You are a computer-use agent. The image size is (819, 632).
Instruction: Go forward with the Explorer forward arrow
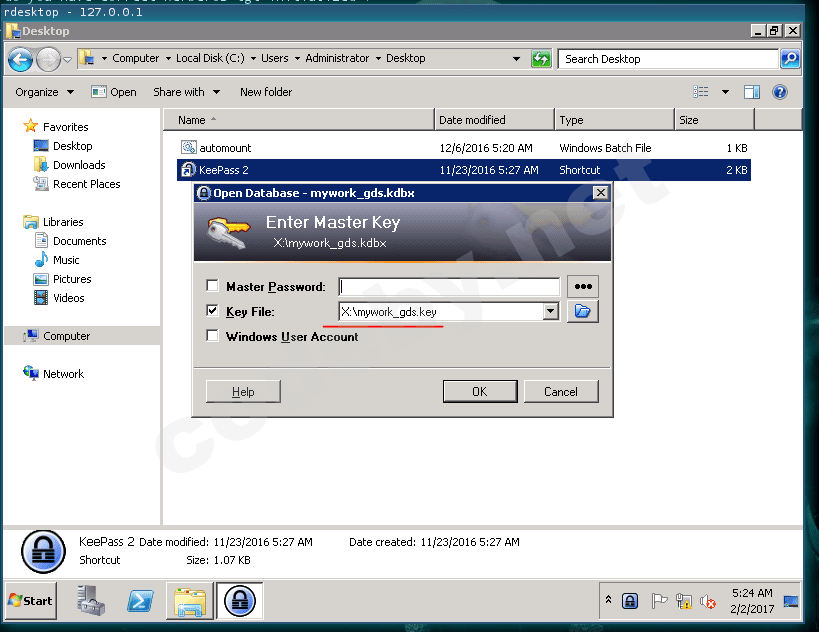point(49,59)
